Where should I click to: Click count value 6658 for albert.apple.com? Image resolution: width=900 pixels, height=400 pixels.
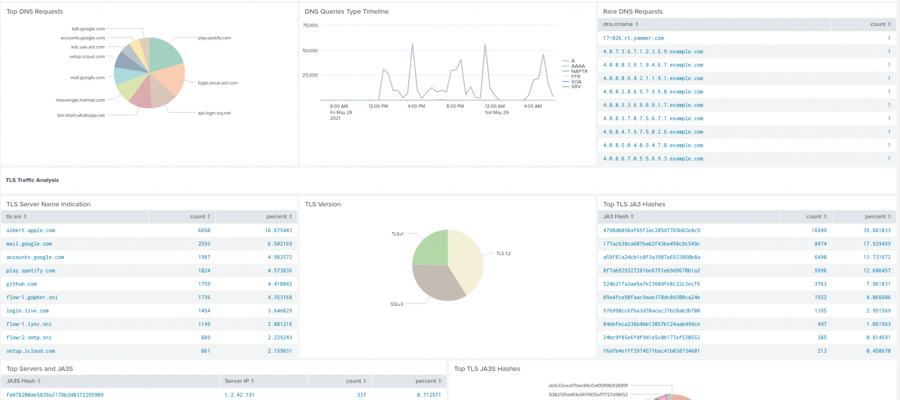pos(204,230)
